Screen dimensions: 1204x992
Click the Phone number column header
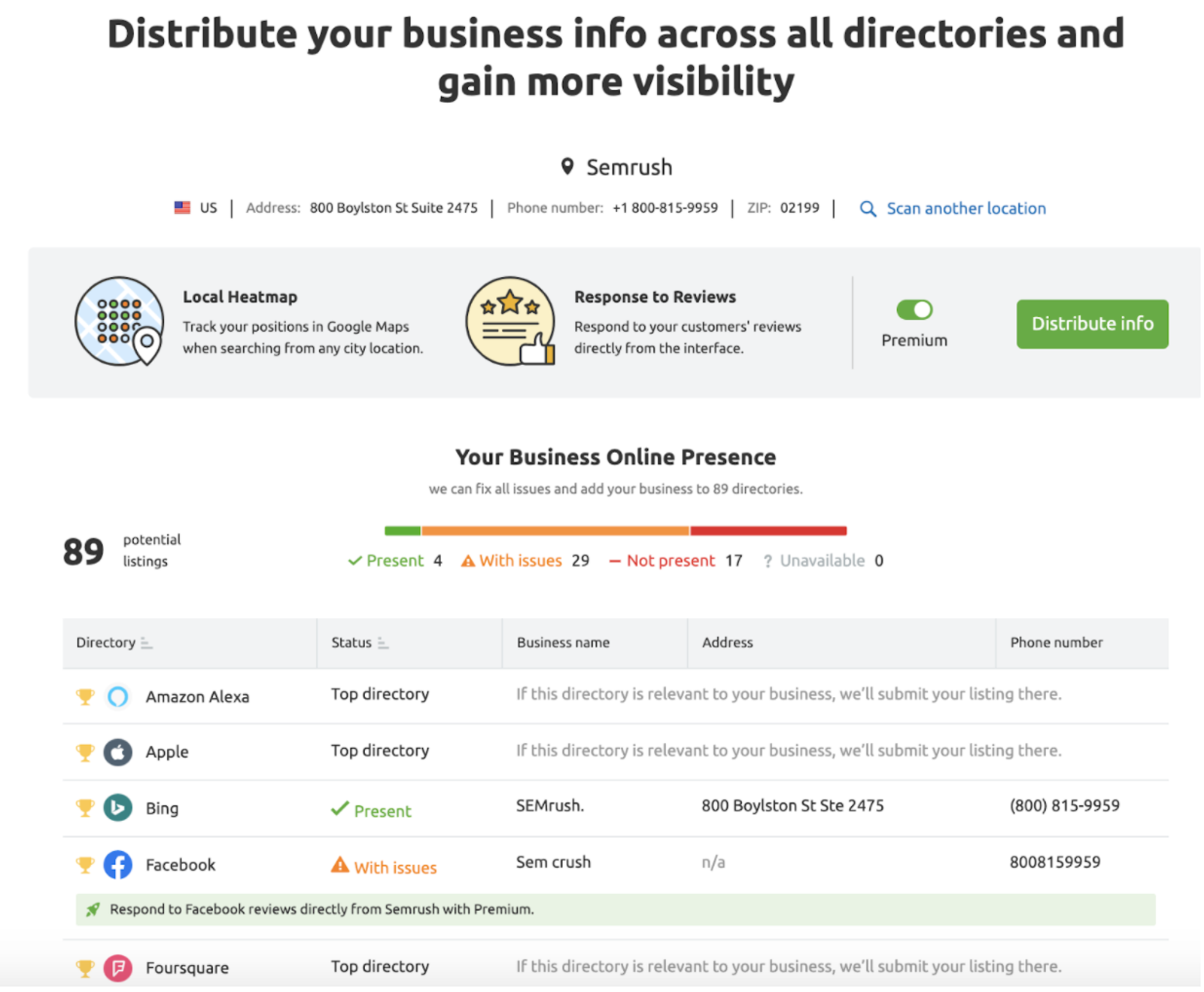pyautogui.click(x=1056, y=643)
